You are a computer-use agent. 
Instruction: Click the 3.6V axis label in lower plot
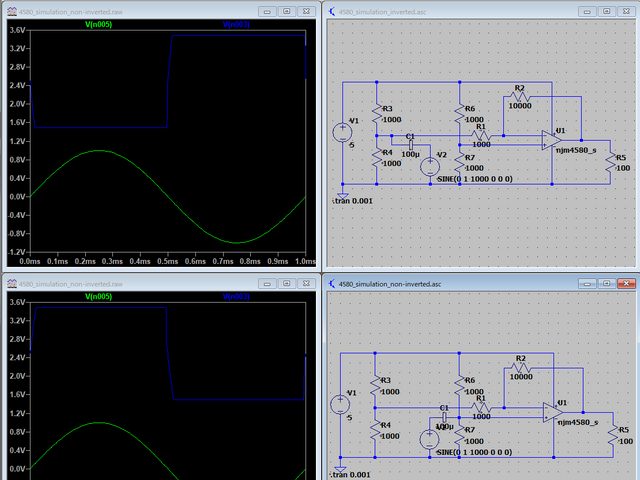tap(18, 302)
